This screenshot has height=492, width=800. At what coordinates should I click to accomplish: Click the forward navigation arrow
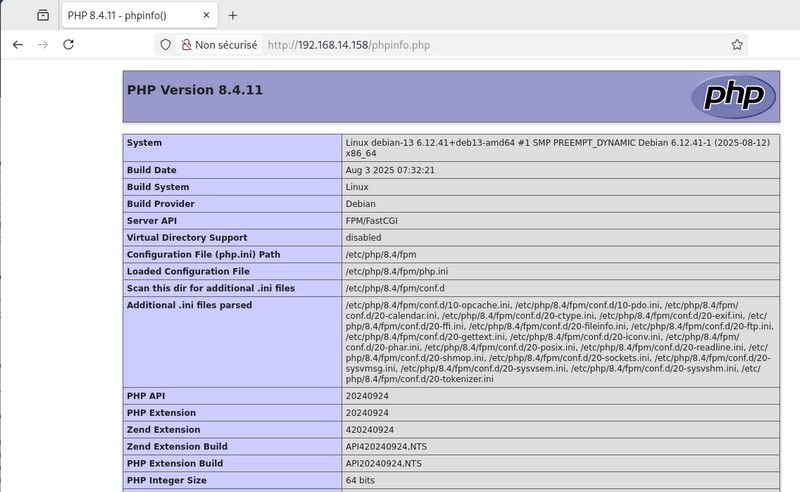43,45
